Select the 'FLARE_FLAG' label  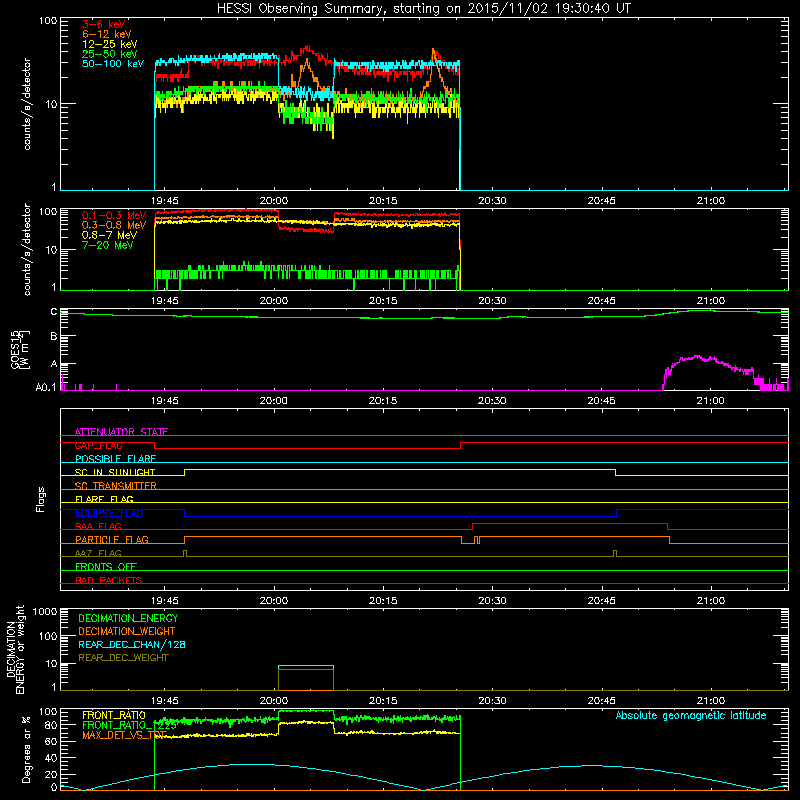click(104, 499)
